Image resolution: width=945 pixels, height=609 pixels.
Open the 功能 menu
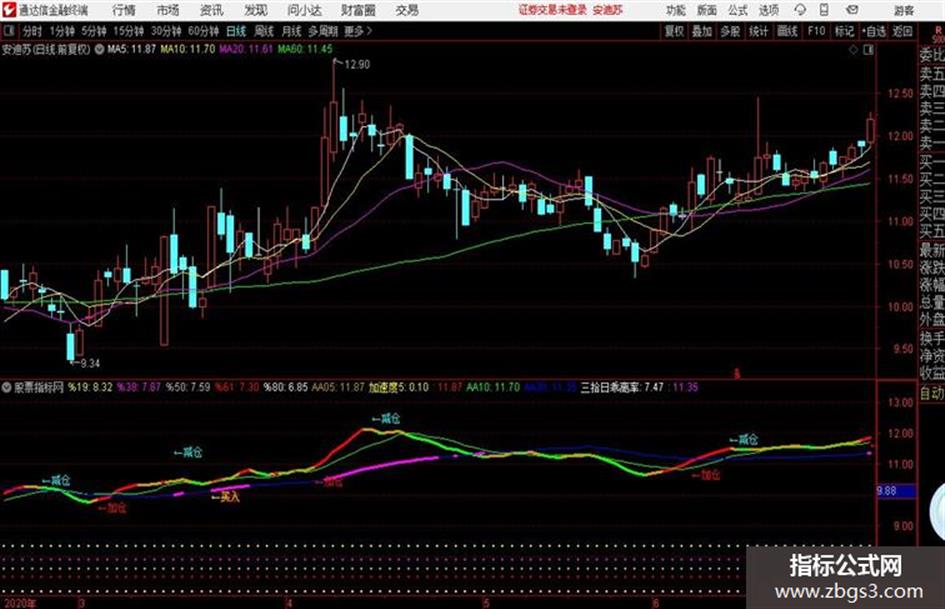click(x=676, y=10)
